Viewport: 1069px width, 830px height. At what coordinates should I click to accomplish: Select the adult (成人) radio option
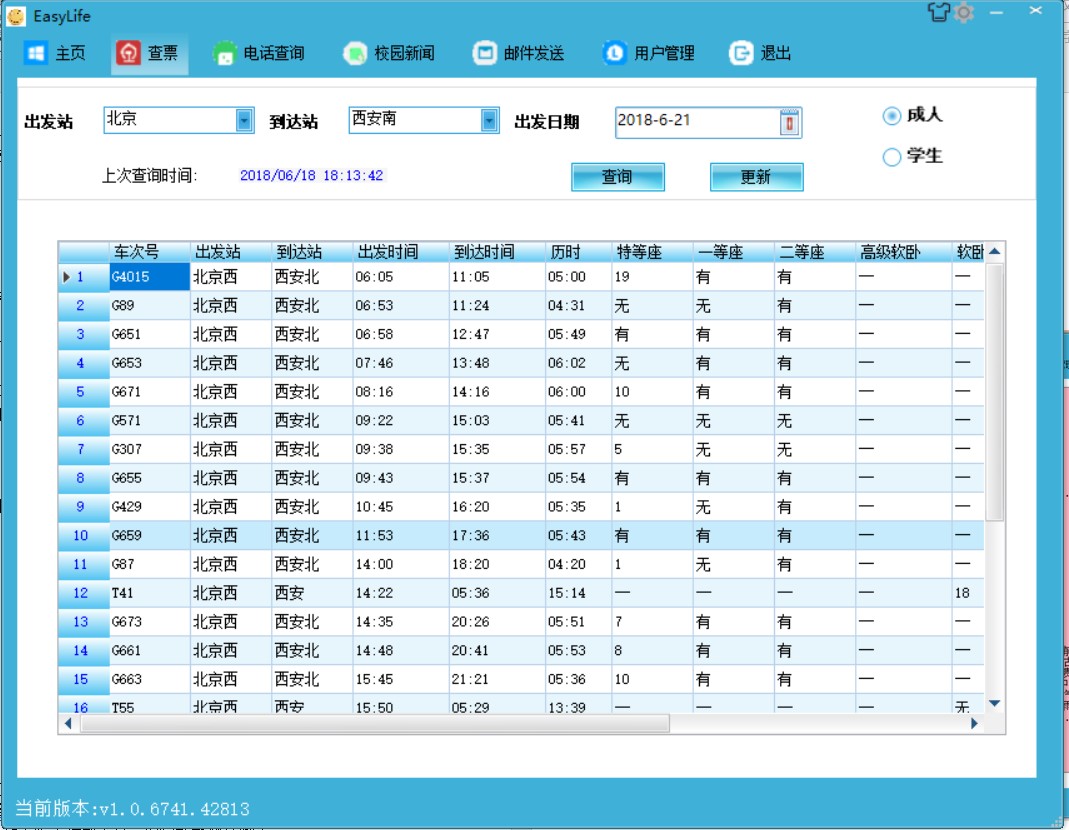pos(891,117)
